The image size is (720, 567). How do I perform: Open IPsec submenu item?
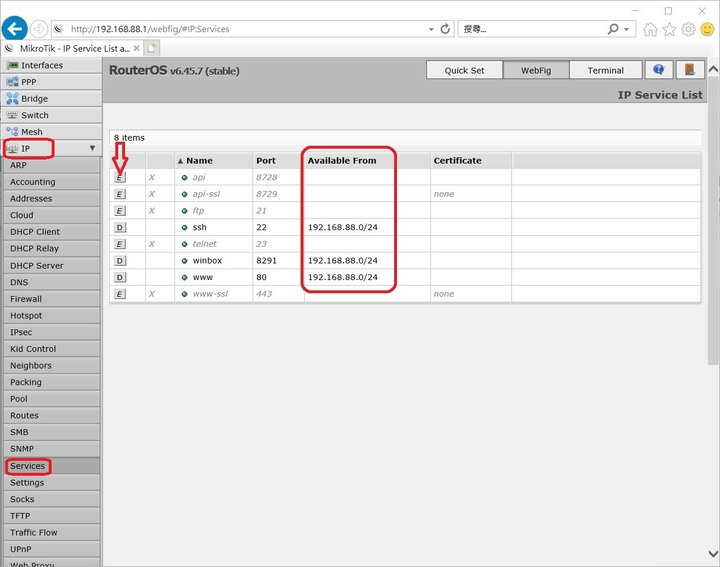tap(51, 332)
